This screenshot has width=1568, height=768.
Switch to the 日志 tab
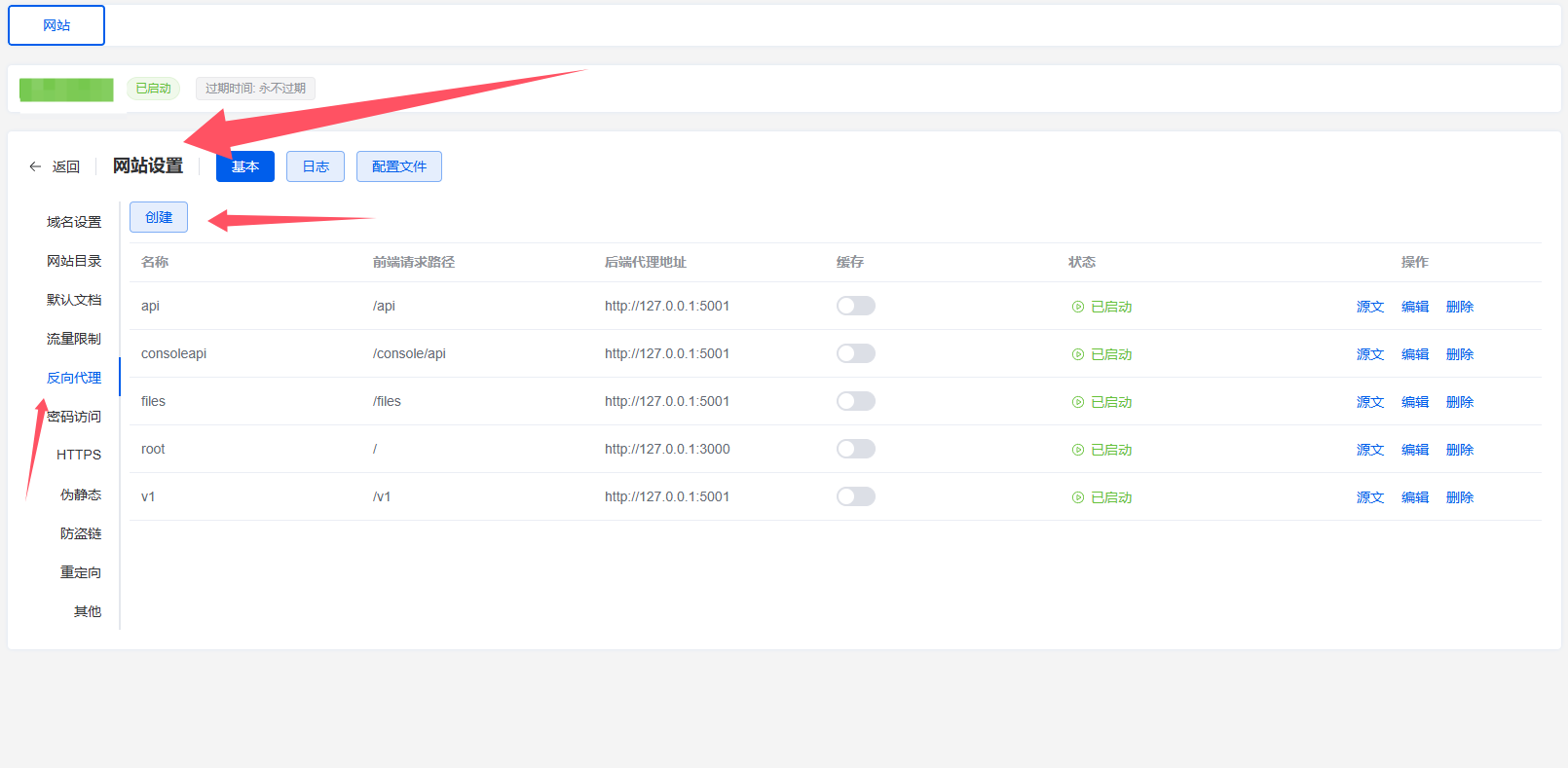coord(315,166)
